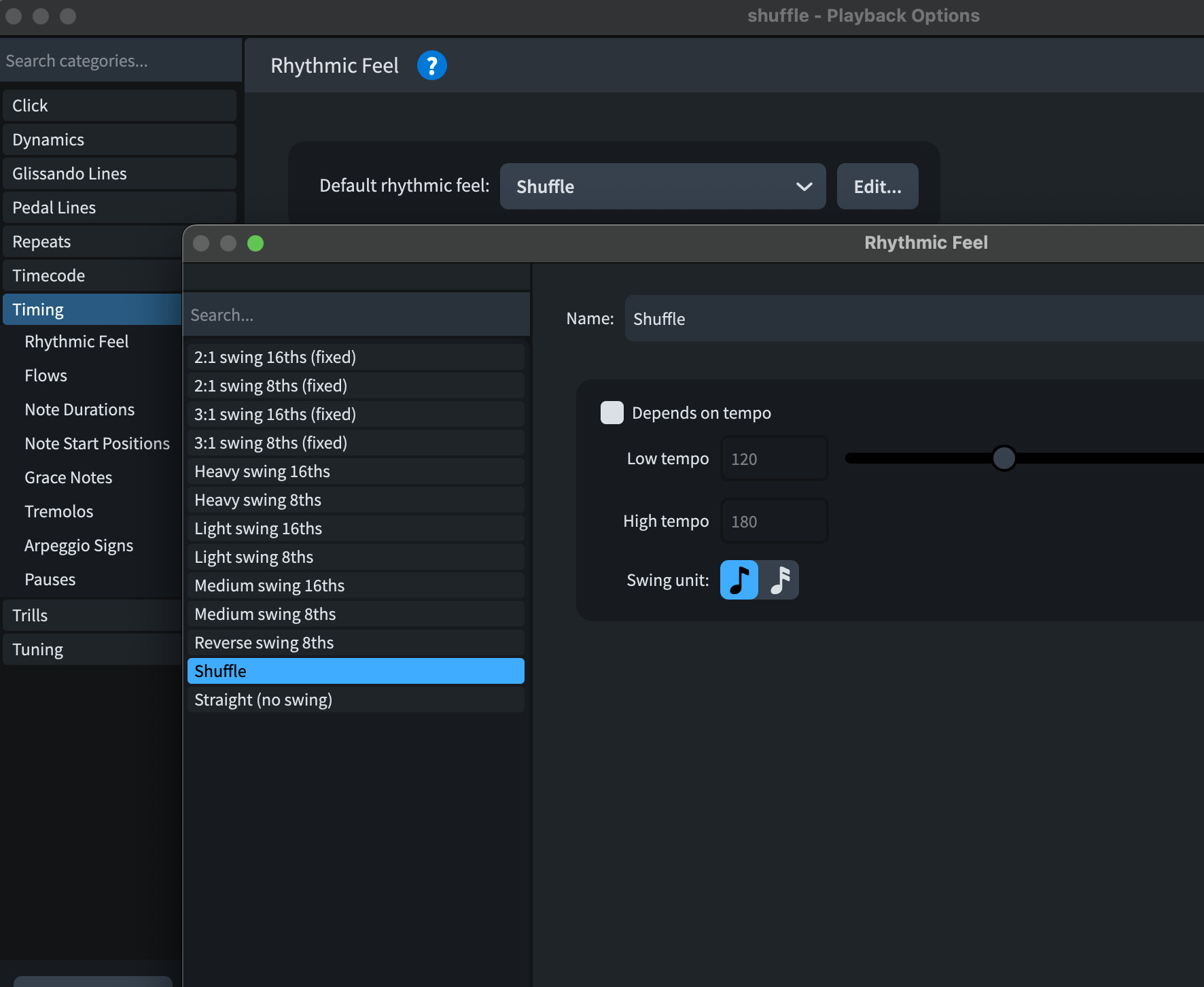Open the Tuning category

92,649
